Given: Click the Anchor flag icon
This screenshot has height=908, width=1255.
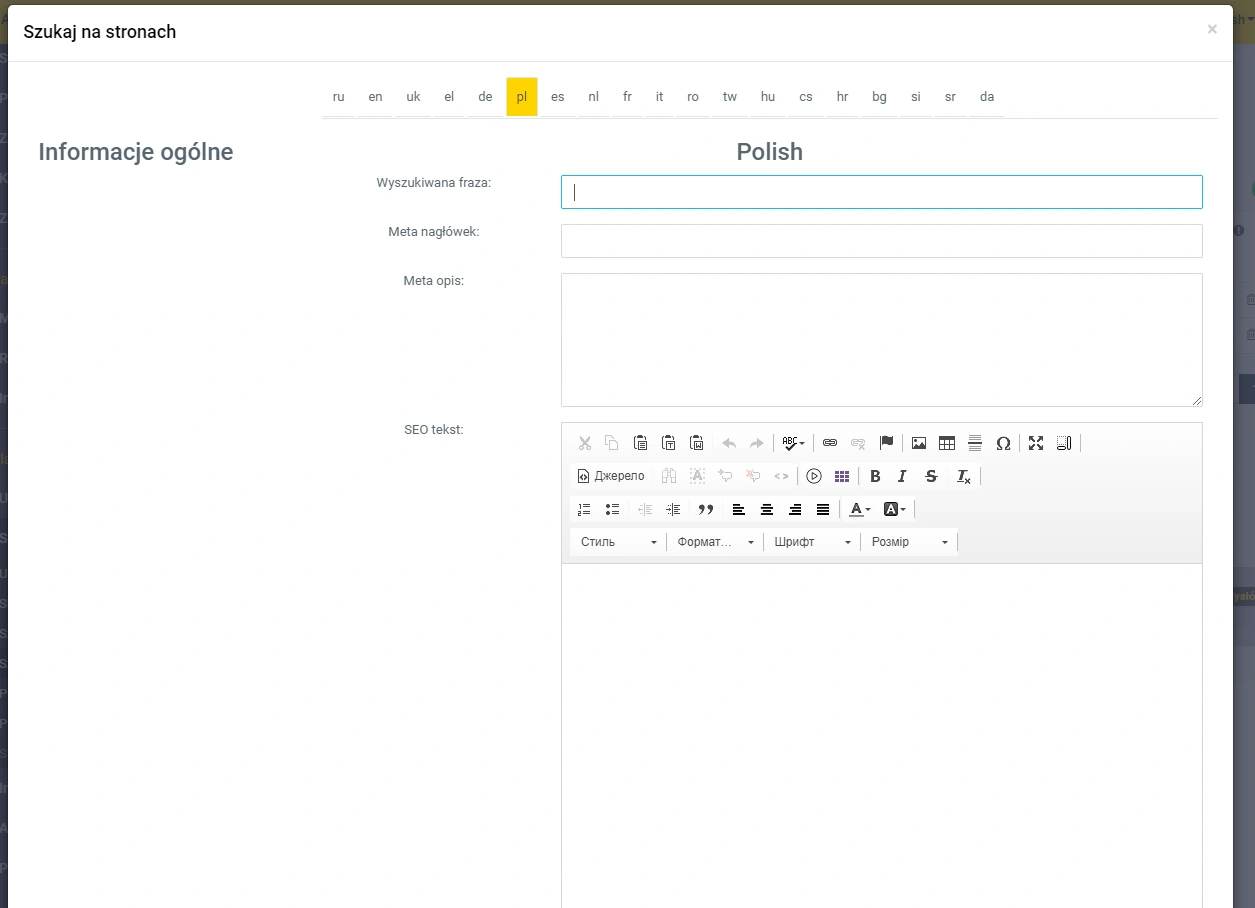Looking at the screenshot, I should pyautogui.click(x=886, y=443).
